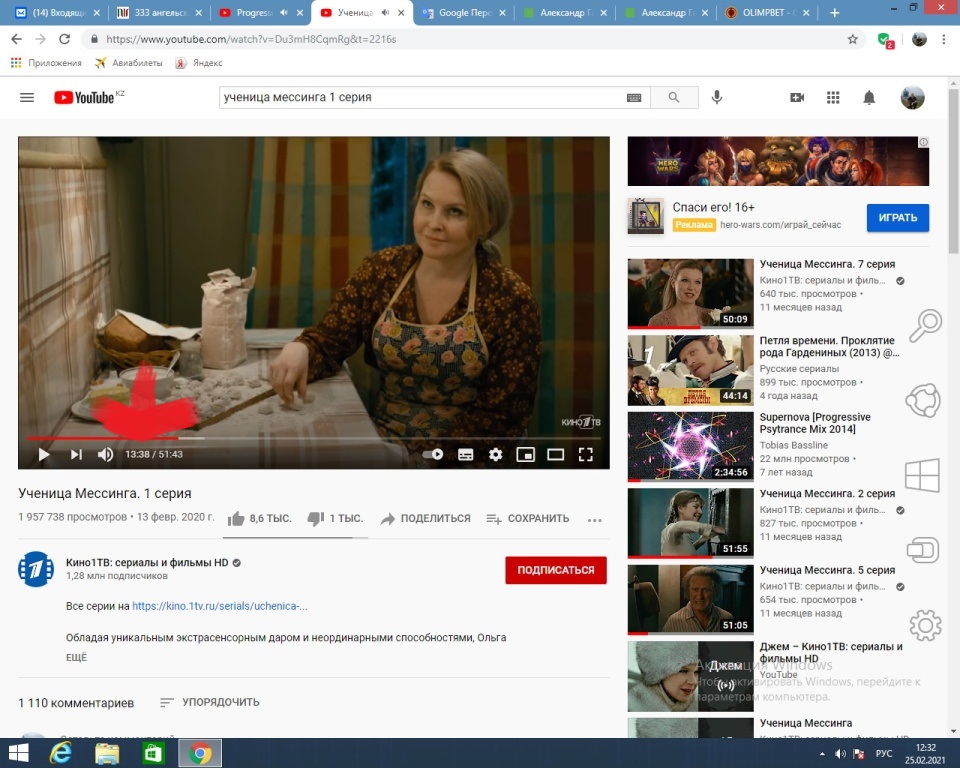This screenshot has height=768, width=960.
Task: Like the video (8,6 тыс.)
Action: (260, 519)
